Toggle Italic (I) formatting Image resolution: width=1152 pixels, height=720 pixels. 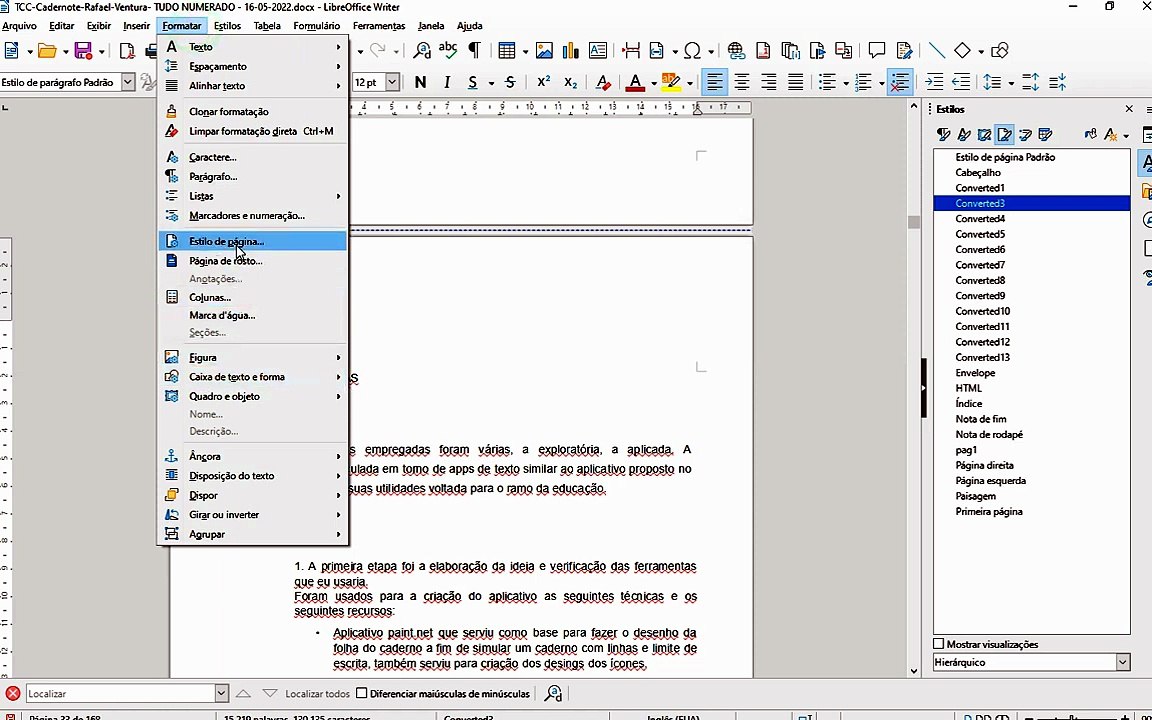coord(447,82)
